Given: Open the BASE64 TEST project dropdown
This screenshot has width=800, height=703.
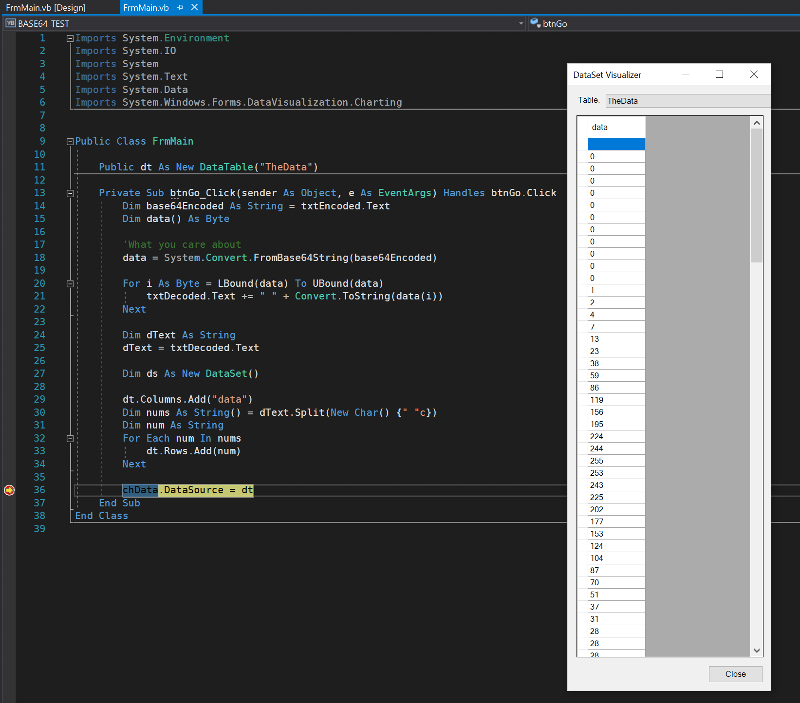Looking at the screenshot, I should click(x=520, y=22).
